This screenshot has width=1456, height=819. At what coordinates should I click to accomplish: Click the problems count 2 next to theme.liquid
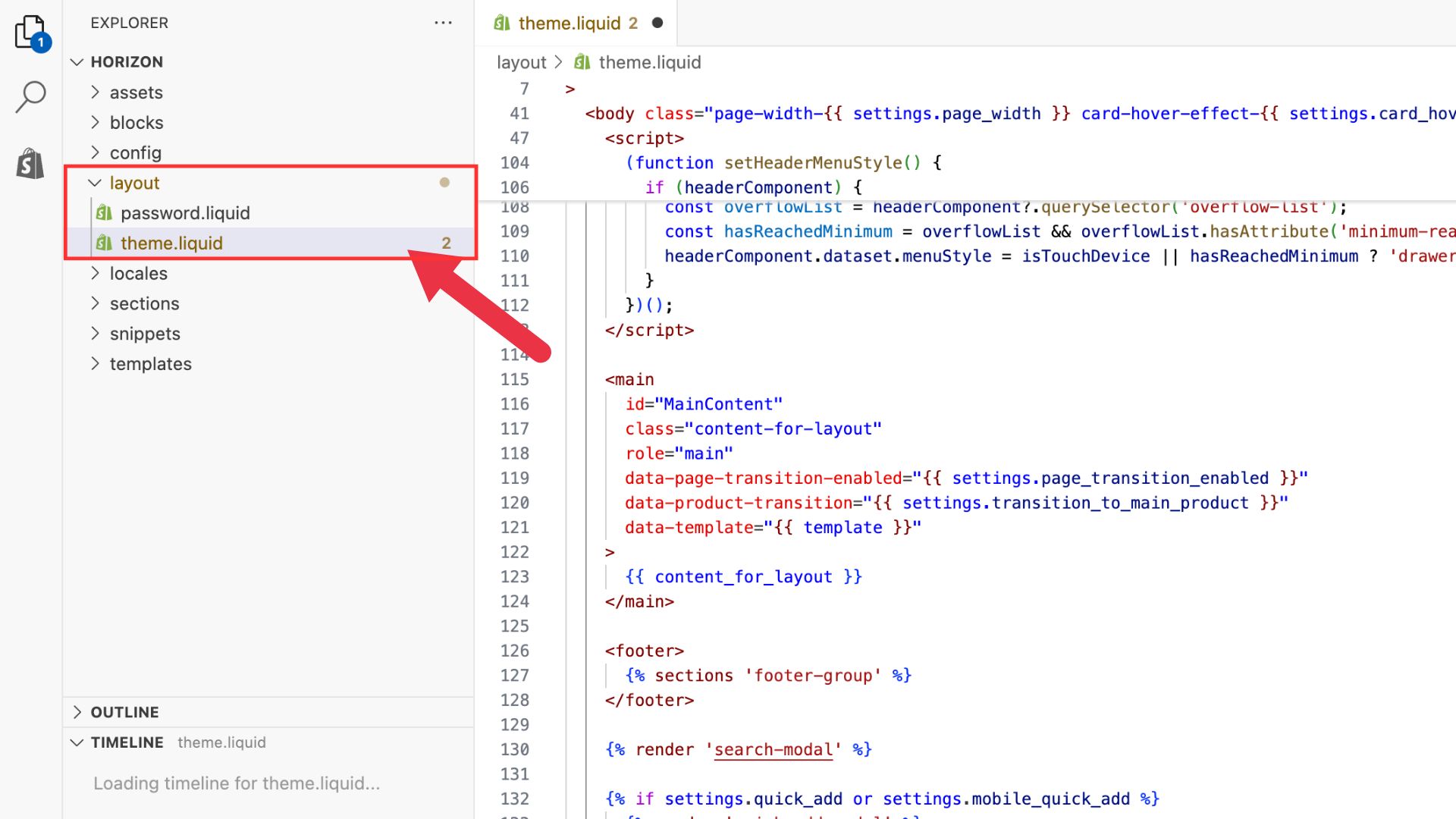tap(446, 243)
